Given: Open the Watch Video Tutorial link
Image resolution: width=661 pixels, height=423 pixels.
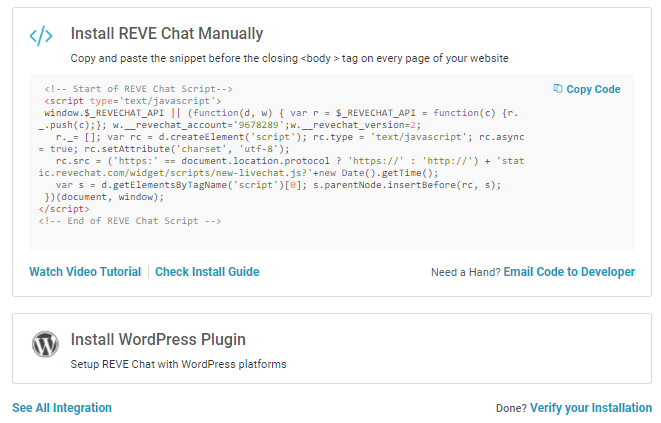Looking at the screenshot, I should (x=85, y=272).
